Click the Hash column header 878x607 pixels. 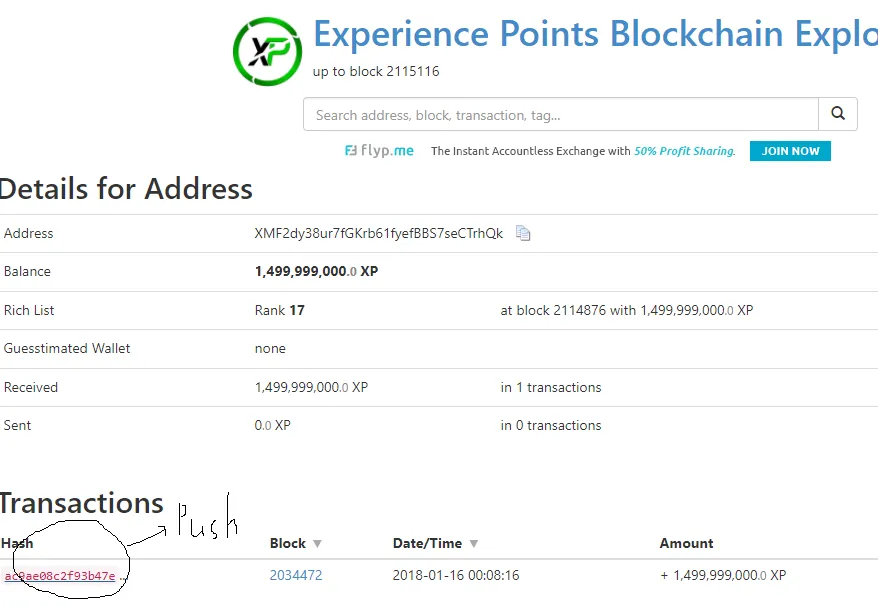click(17, 543)
